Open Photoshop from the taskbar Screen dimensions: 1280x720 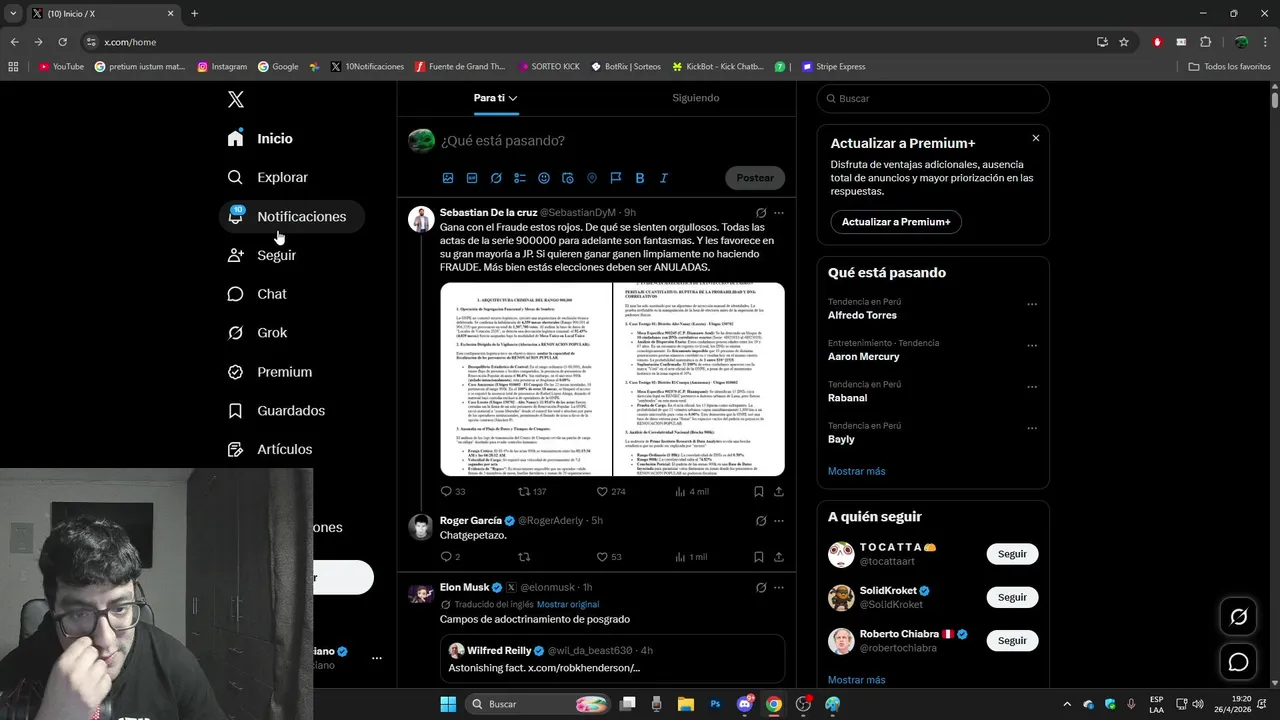(x=715, y=704)
